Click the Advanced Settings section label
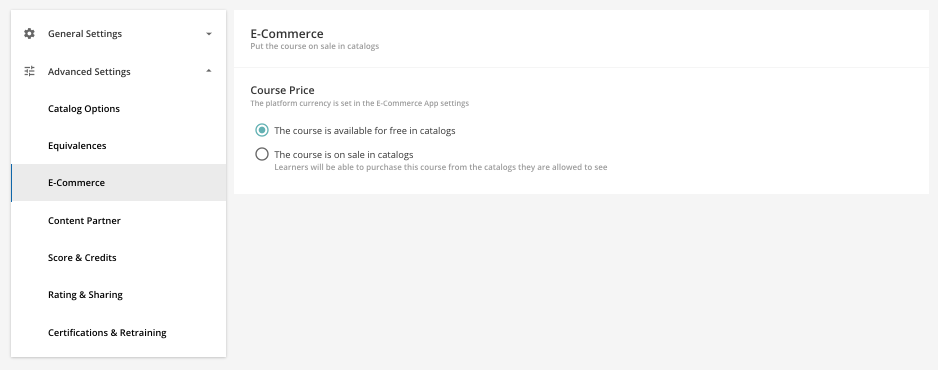 89,71
